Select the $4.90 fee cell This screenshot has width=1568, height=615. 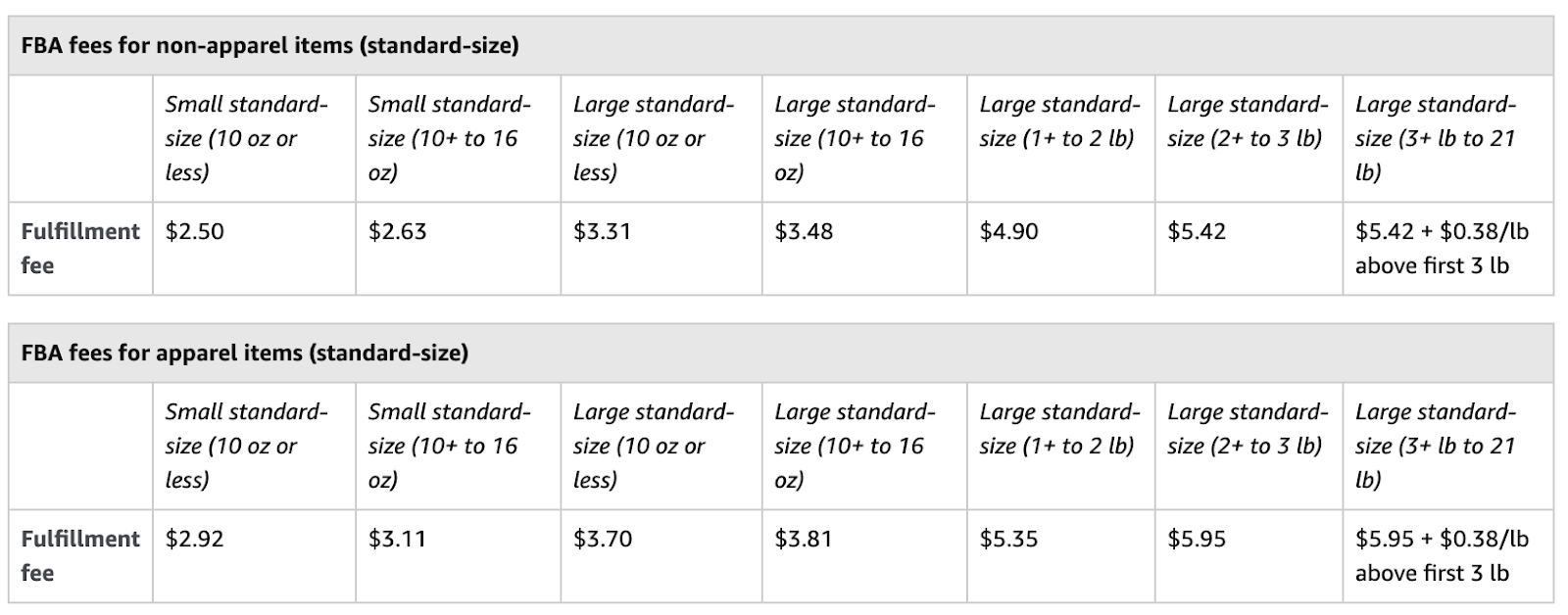[1008, 232]
